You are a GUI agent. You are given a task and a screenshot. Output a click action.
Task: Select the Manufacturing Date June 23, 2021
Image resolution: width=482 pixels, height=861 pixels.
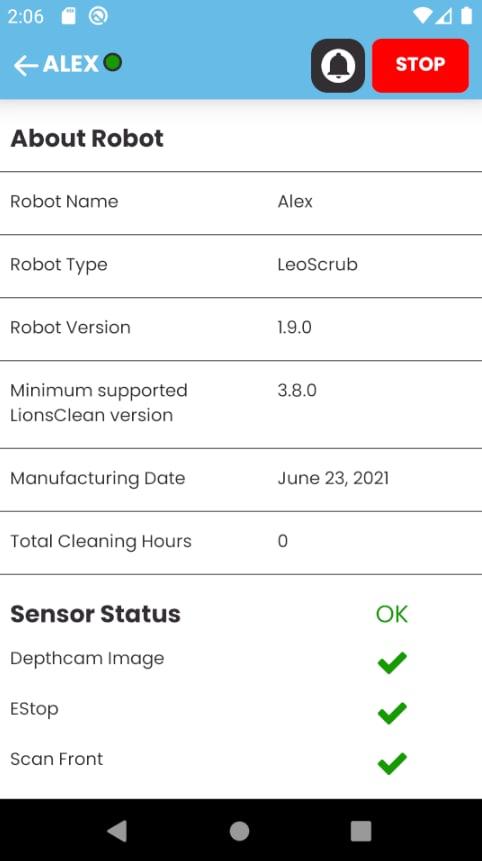pyautogui.click(x=333, y=478)
